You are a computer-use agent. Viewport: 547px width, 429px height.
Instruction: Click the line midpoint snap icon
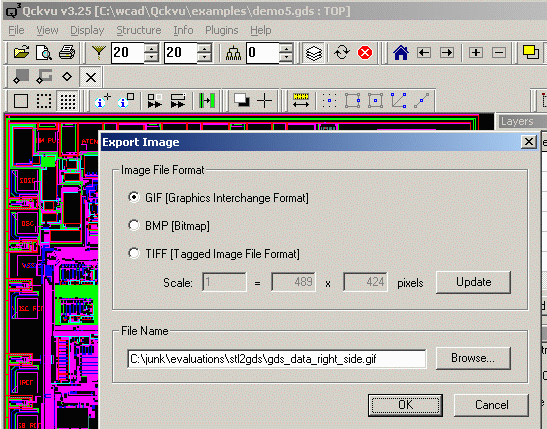pyautogui.click(x=421, y=101)
